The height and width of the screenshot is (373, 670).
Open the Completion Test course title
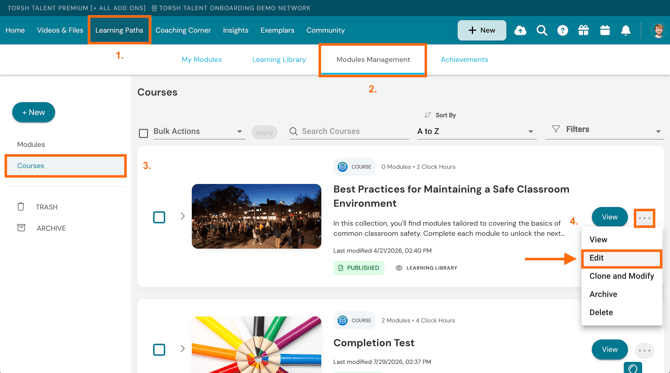[x=374, y=343]
